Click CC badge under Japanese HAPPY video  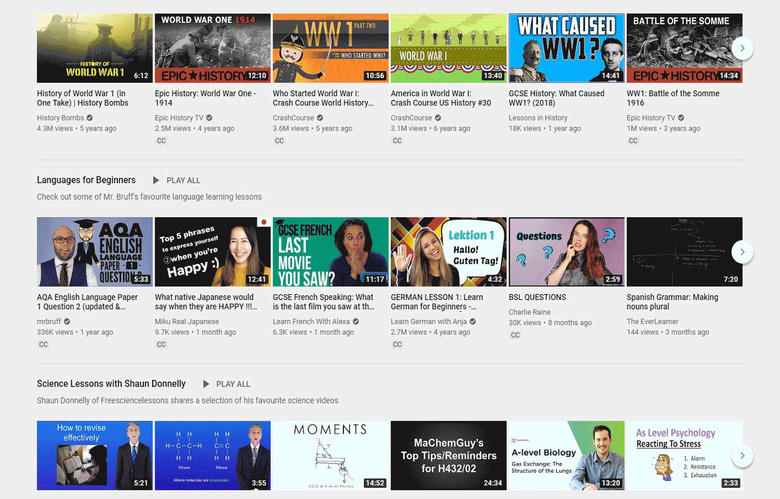point(161,344)
